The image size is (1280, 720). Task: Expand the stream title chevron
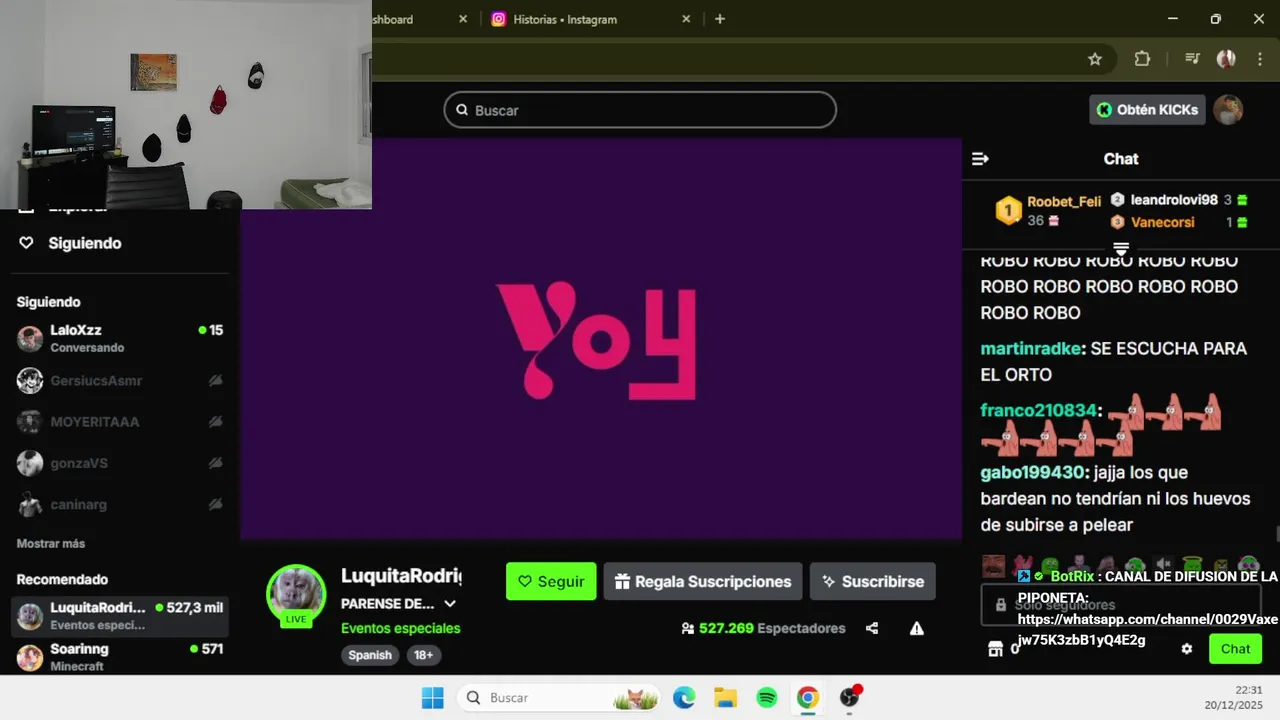450,604
